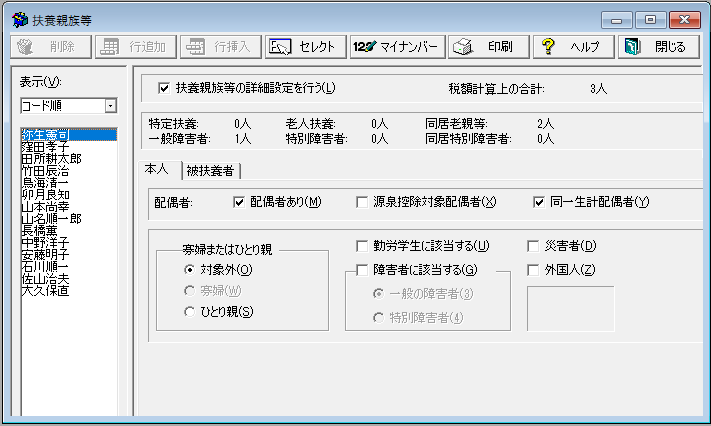The height and width of the screenshot is (426, 711).
Task: Toggle 扶養親族等の詳細設定を行う checkbox
Action: (164, 88)
